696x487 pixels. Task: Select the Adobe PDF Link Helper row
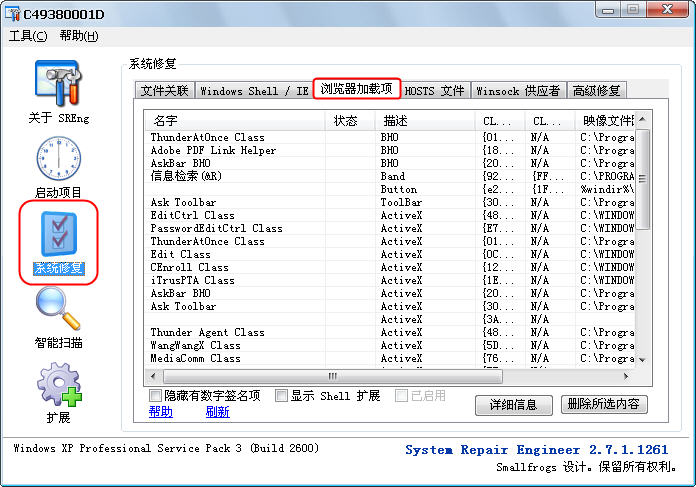(390, 150)
